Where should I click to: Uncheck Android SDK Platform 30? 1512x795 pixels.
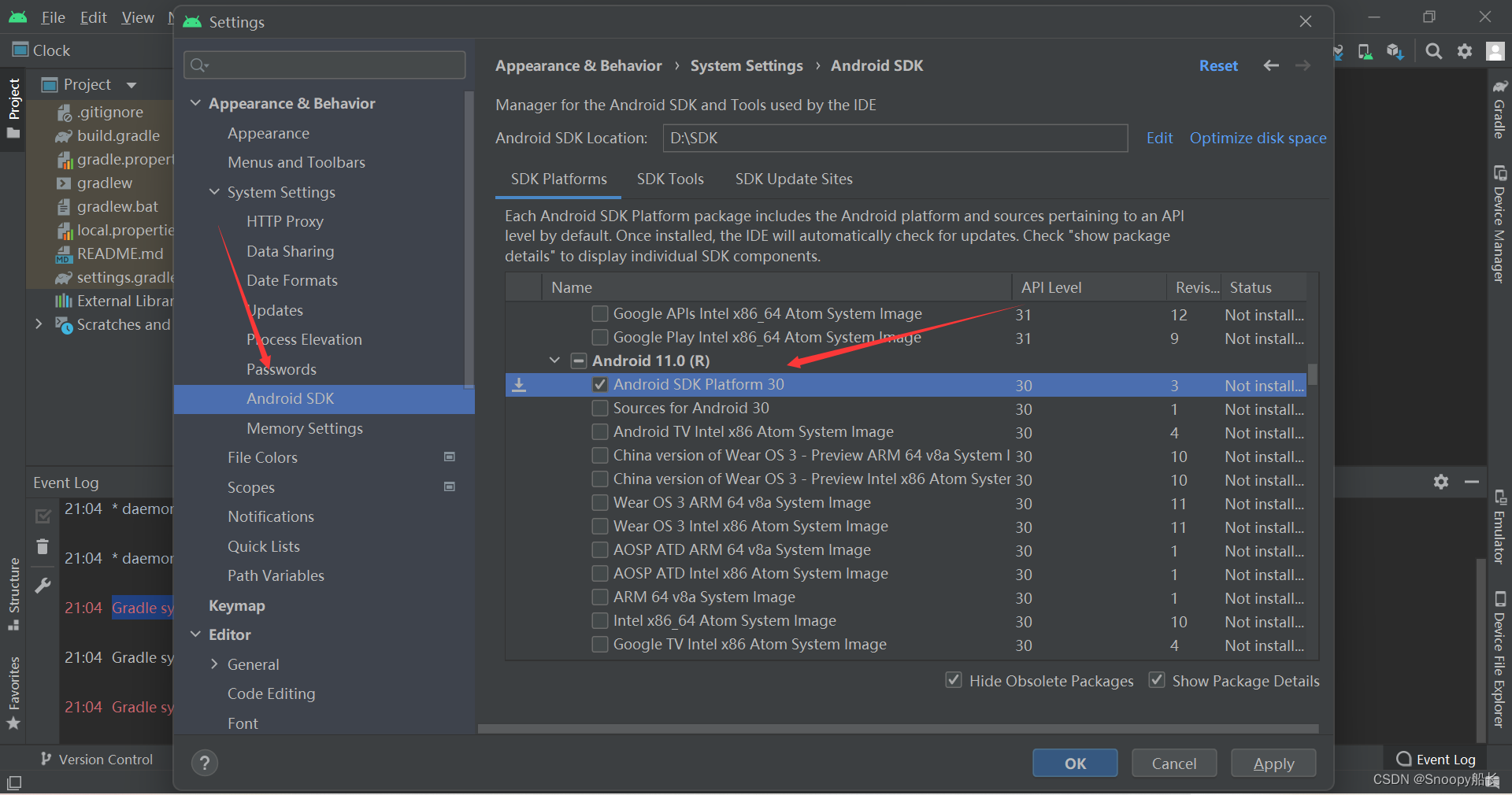(x=600, y=385)
